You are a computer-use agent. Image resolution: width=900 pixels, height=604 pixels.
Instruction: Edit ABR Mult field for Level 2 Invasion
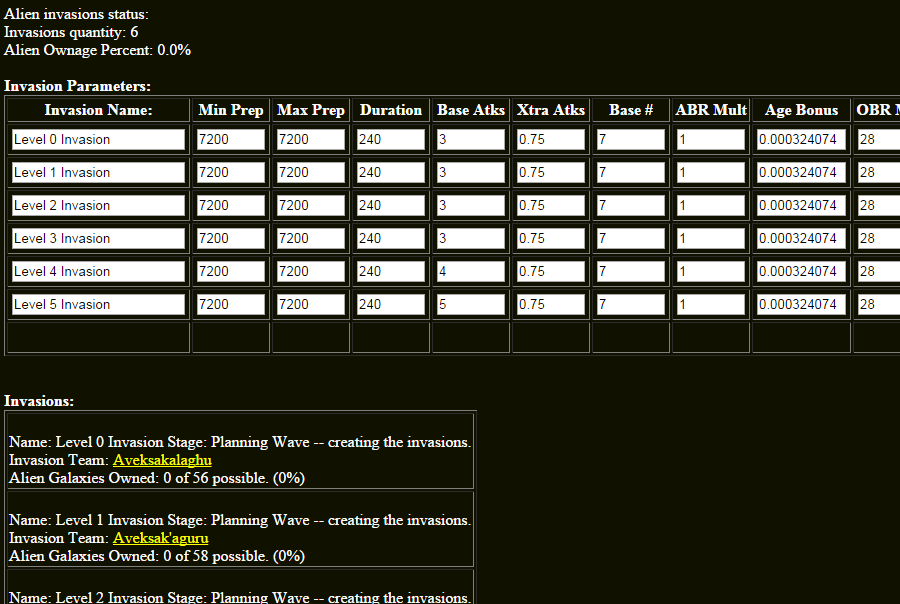pyautogui.click(x=710, y=206)
